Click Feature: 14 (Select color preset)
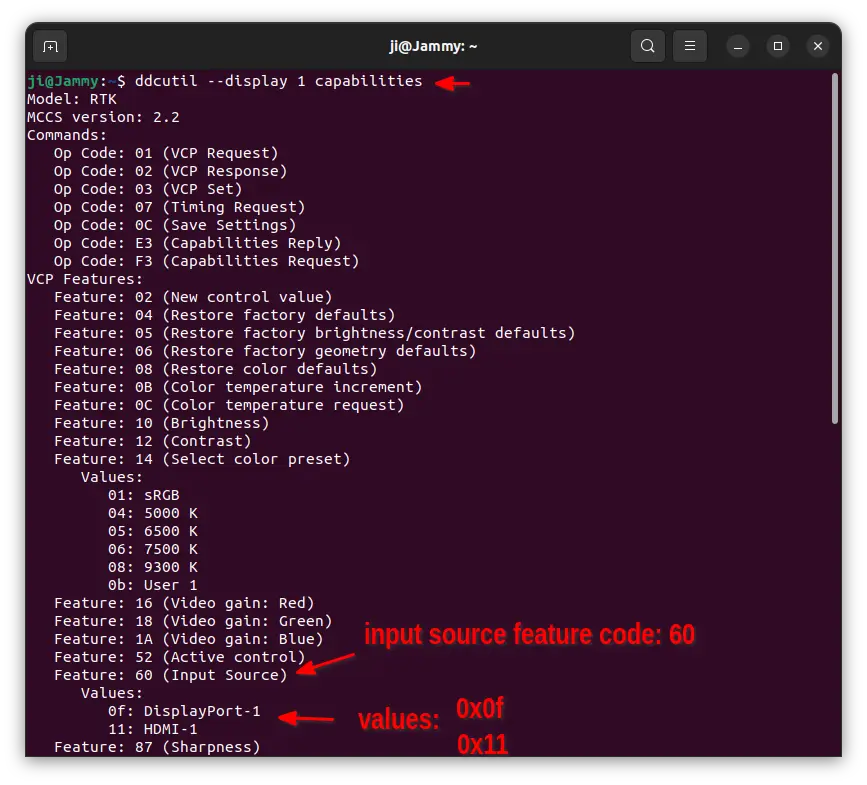Viewport: 867px width, 785px height. 202,459
